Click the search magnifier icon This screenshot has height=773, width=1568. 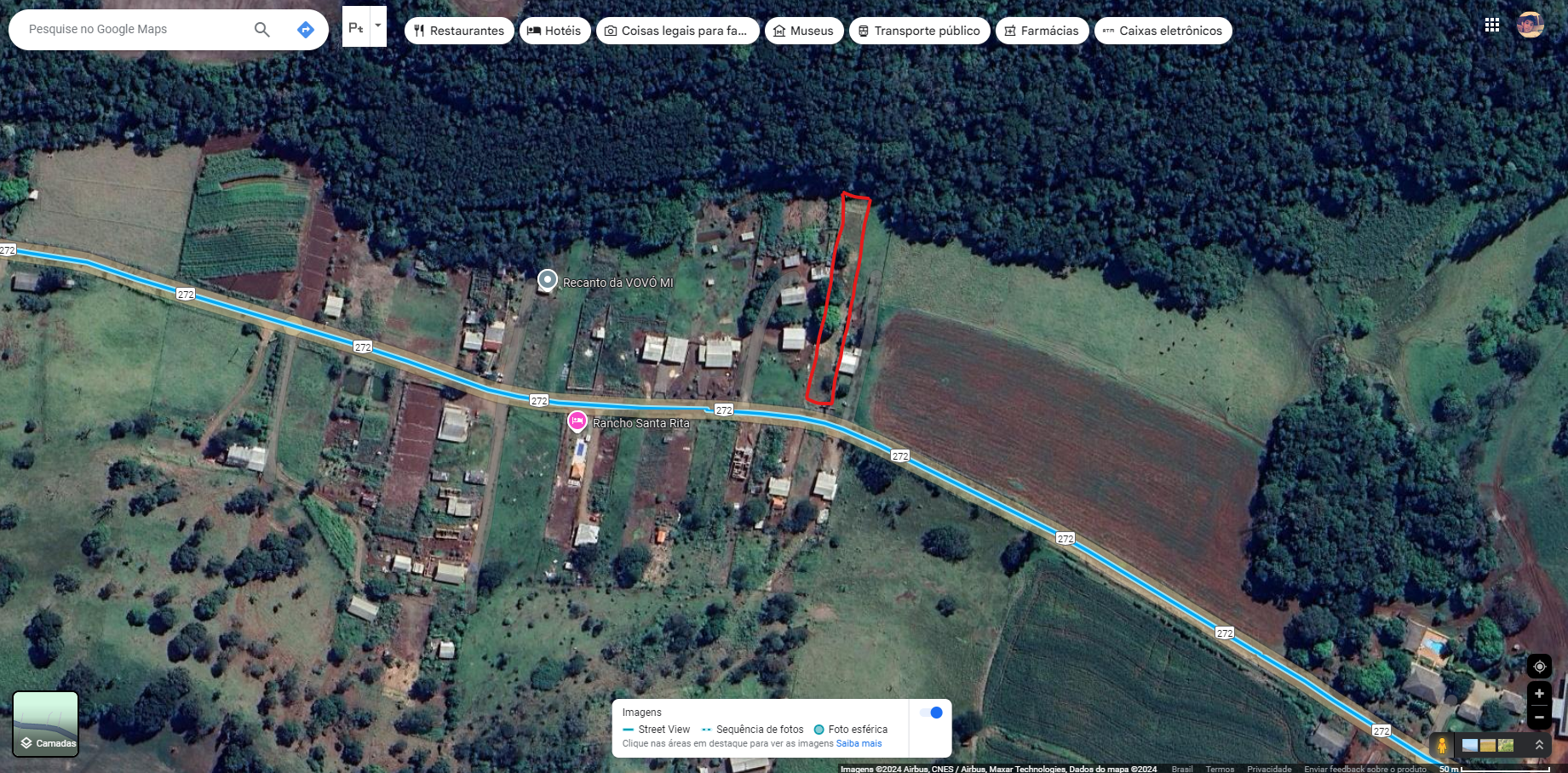tap(262, 30)
